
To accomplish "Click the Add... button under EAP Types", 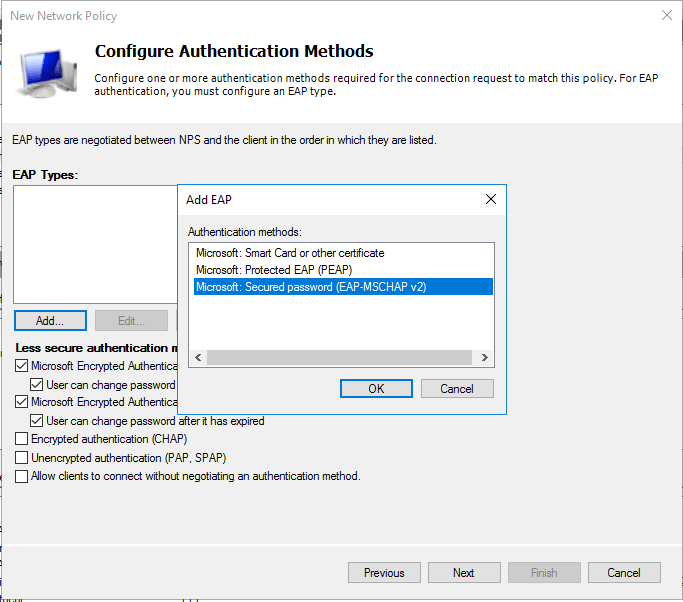I will (x=50, y=321).
